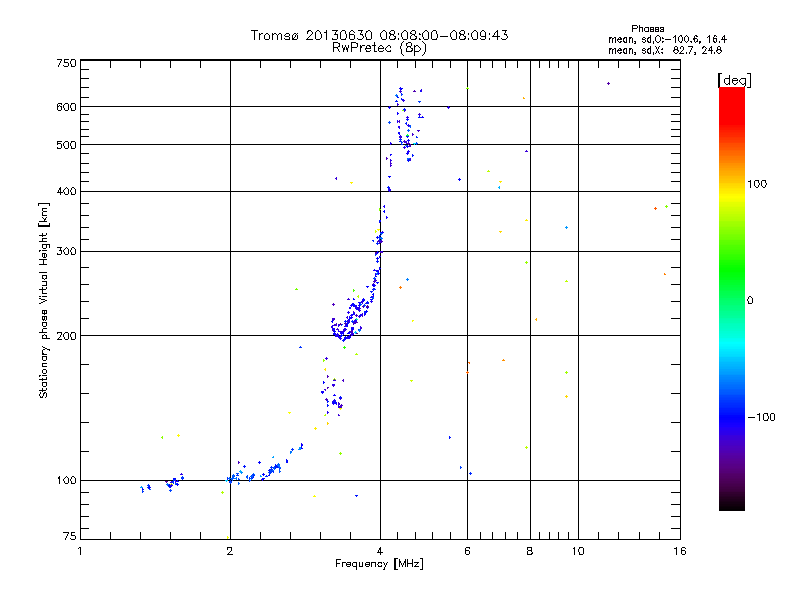Click the x-axis tick label '4'

coord(380,551)
